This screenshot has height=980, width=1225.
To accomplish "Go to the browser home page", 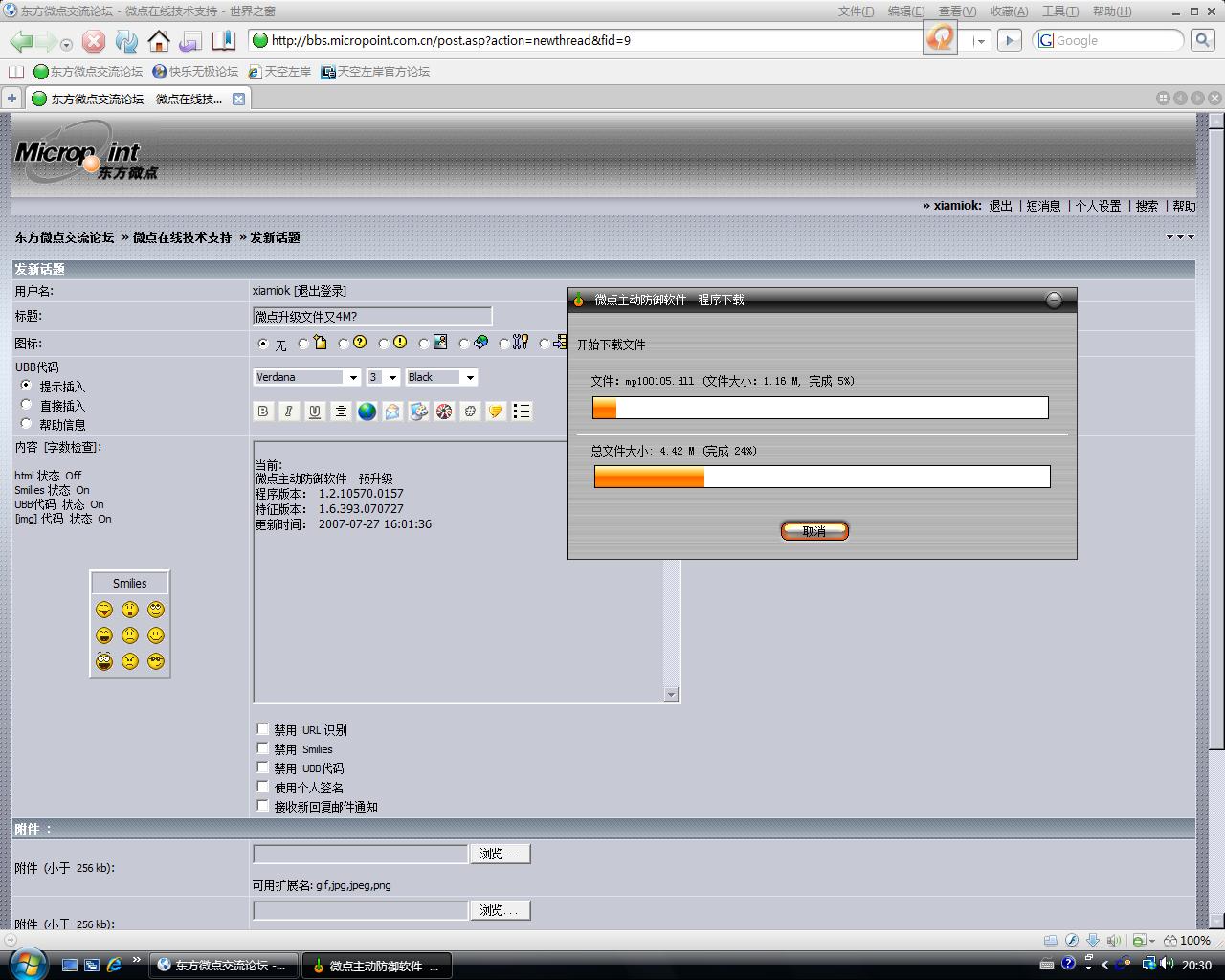I will point(159,41).
